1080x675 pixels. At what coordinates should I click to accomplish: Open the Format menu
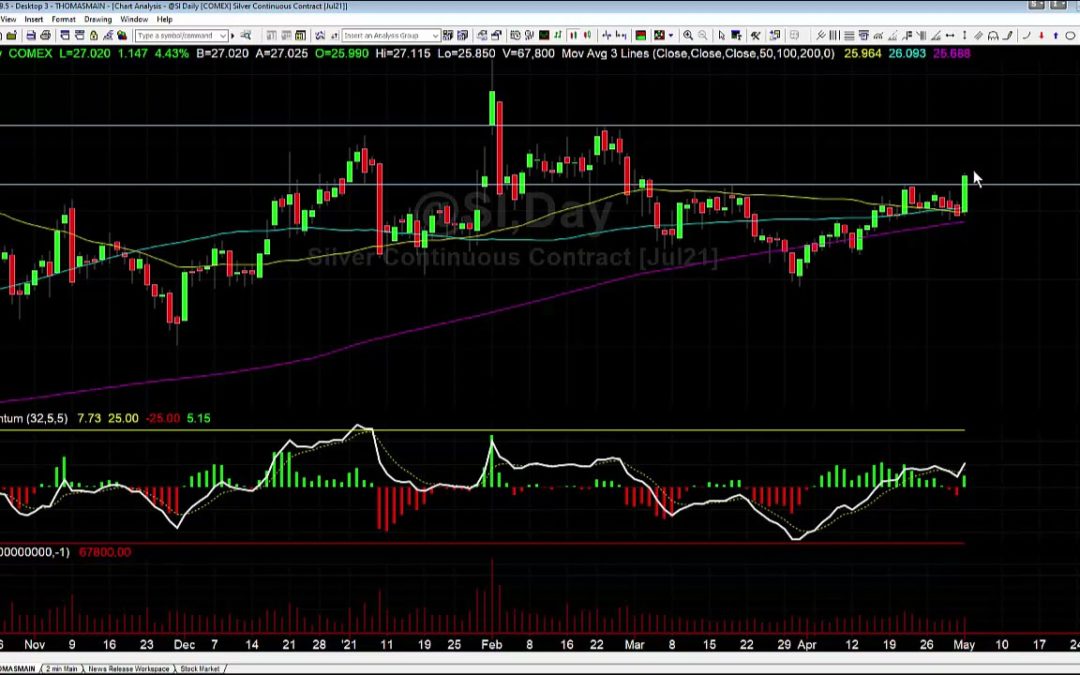(x=63, y=19)
